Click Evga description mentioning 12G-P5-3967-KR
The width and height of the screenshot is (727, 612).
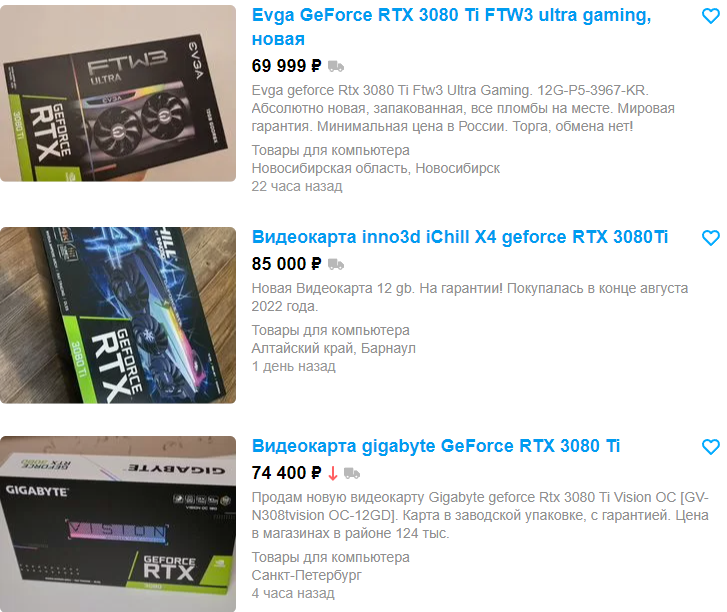463,108
